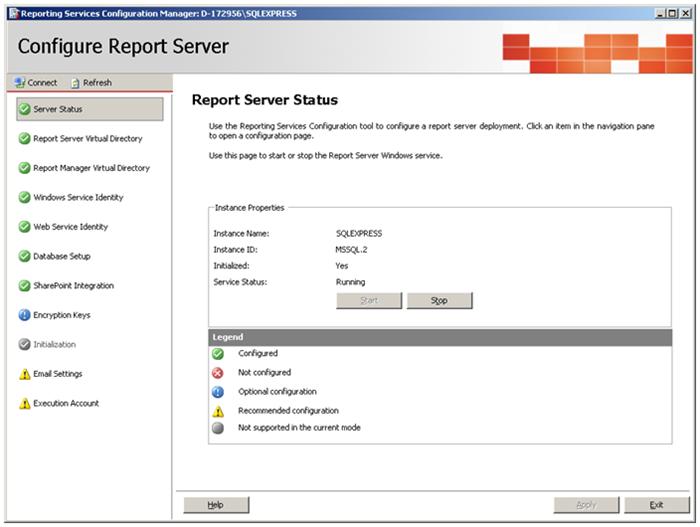Viewport: 700px width, 527px height.
Task: Open Report Manager Virtual Directory page
Action: (91, 168)
